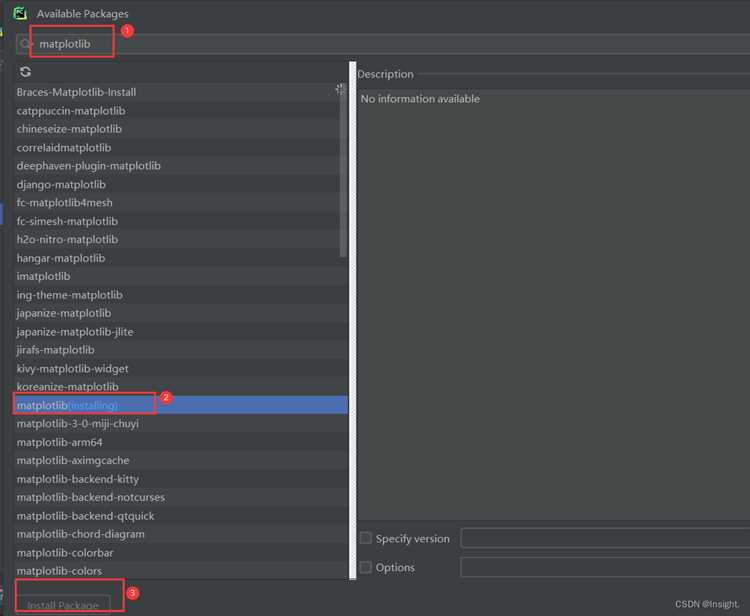The height and width of the screenshot is (616, 750).
Task: Click the Install Package button
Action: (x=63, y=605)
